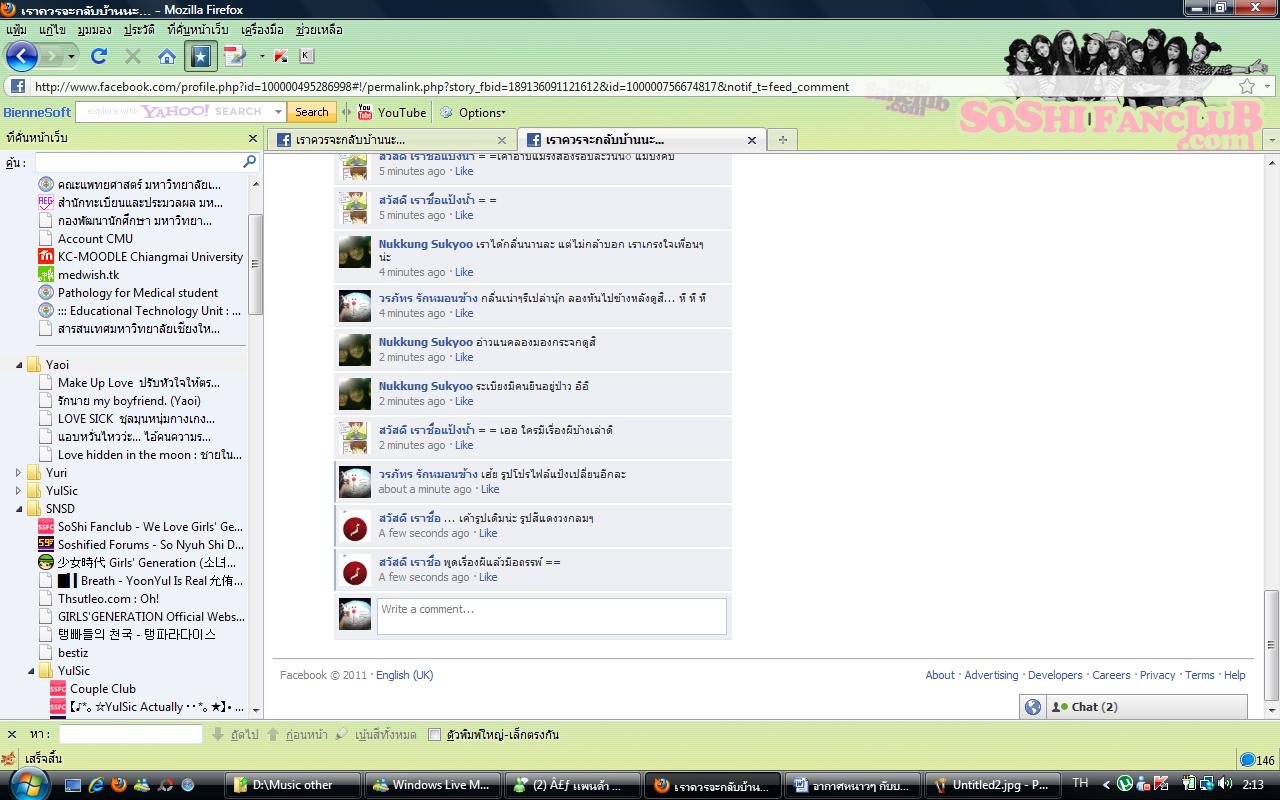Viewport: 1280px width, 800px height.
Task: Open the back/forward history dropdown arrow
Action: [70, 56]
